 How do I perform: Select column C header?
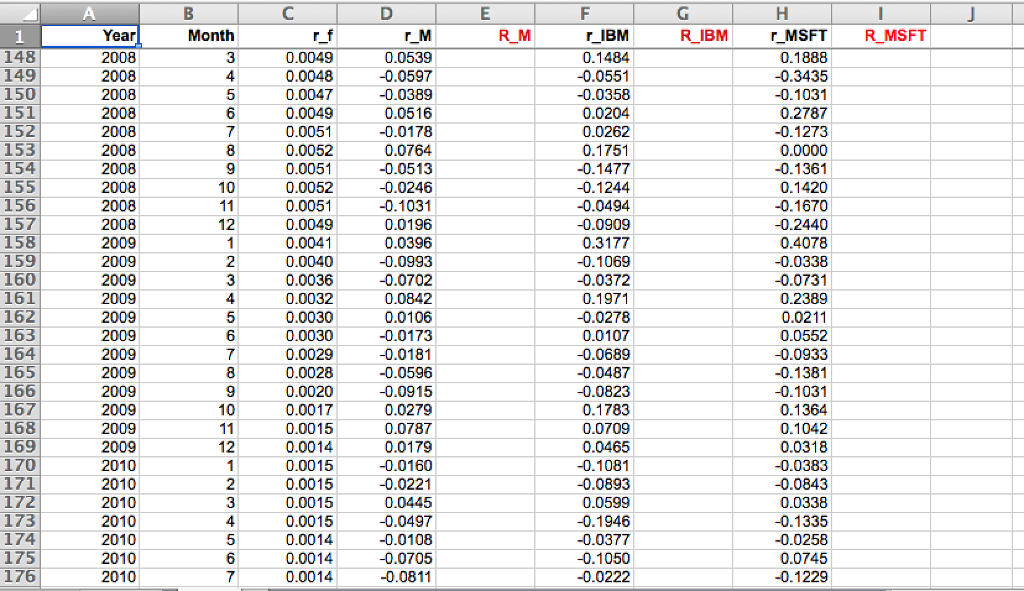tap(287, 13)
